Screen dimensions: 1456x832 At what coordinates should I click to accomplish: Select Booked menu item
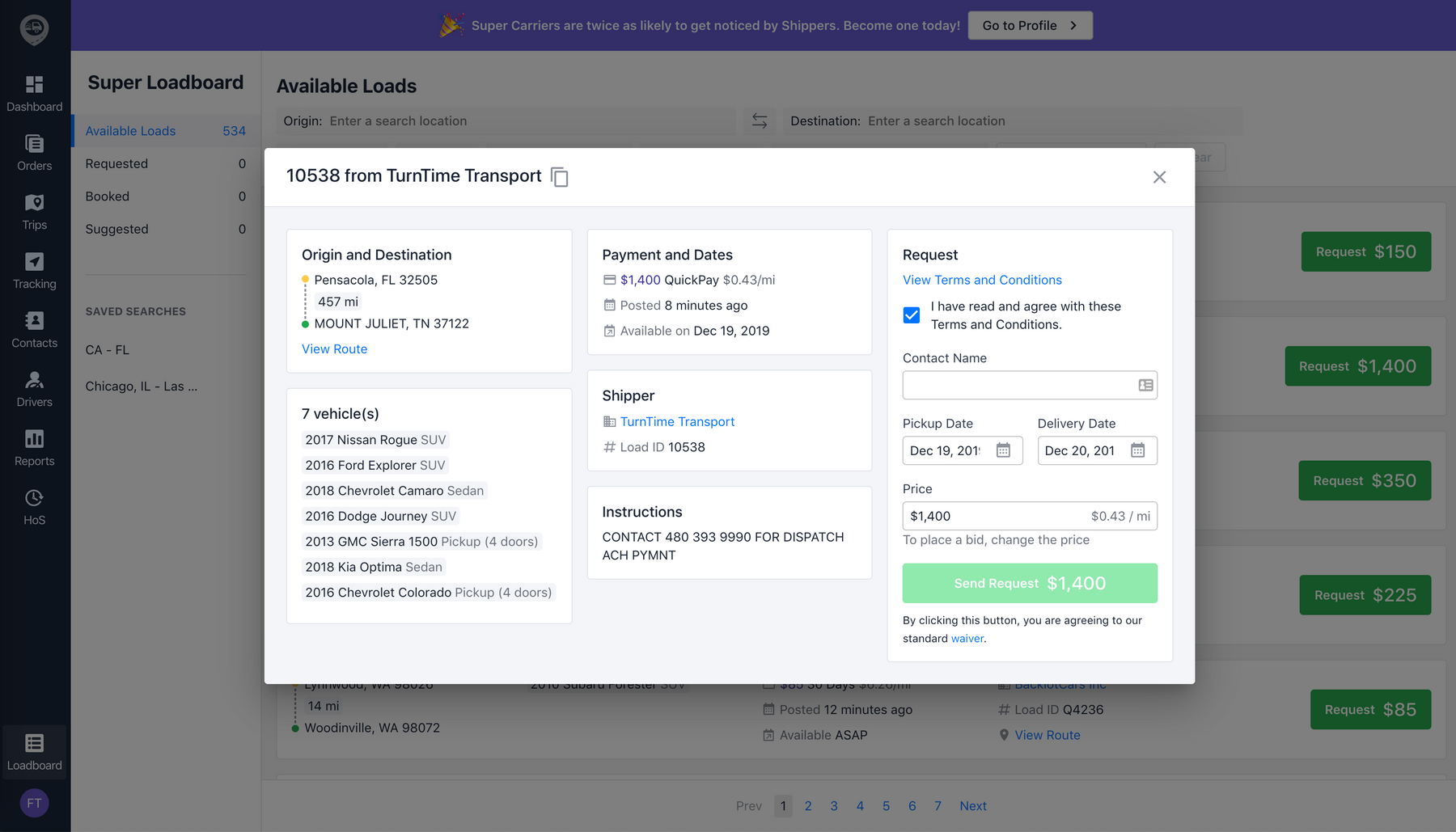point(165,196)
